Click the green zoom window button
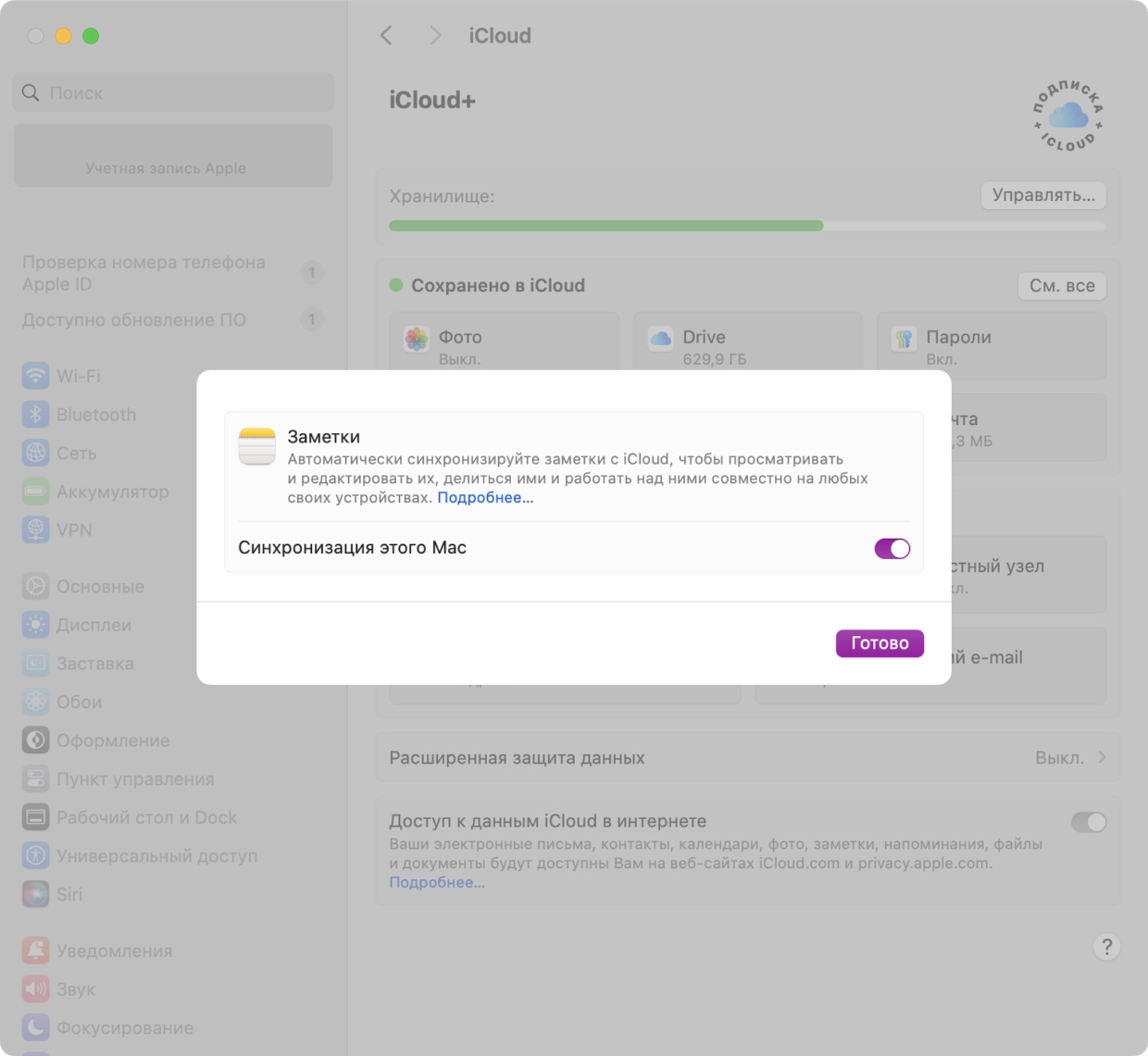1148x1056 pixels. tap(91, 36)
